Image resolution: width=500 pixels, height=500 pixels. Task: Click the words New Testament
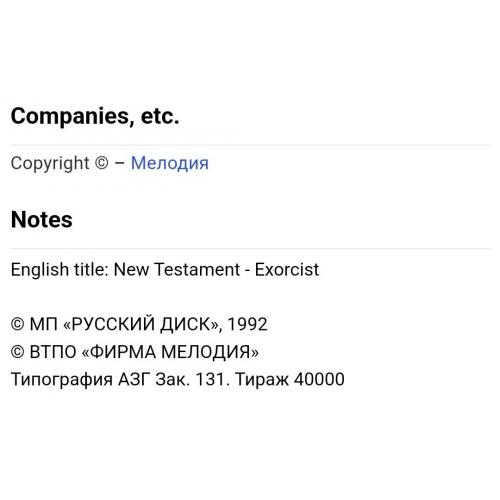pos(177,269)
